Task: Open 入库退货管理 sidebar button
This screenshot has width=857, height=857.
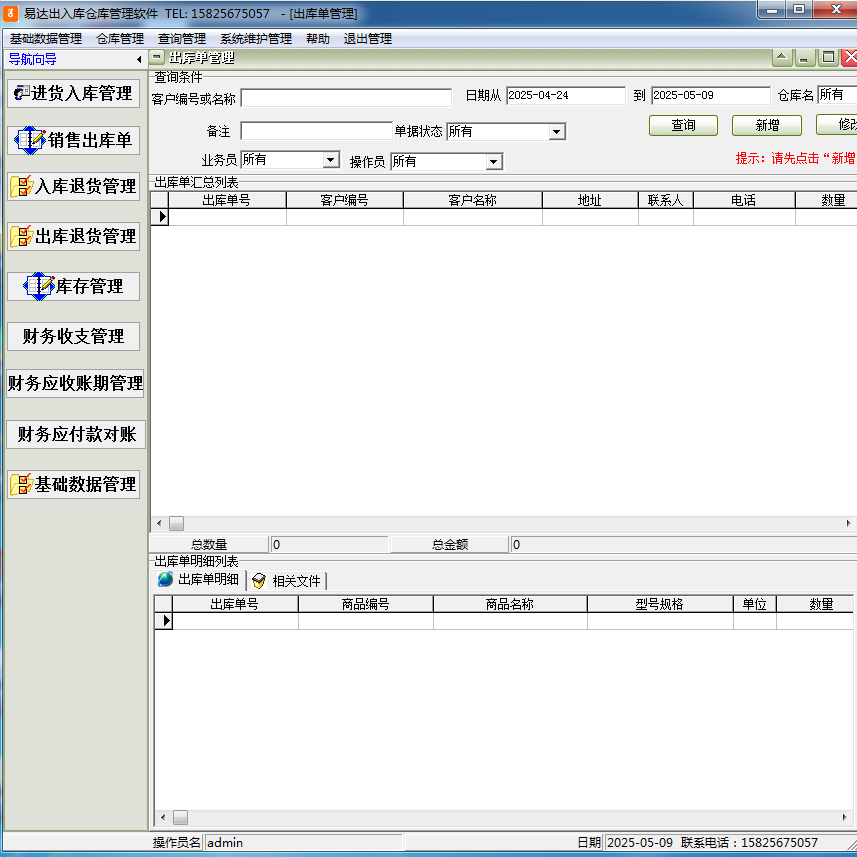Action: pos(73,186)
